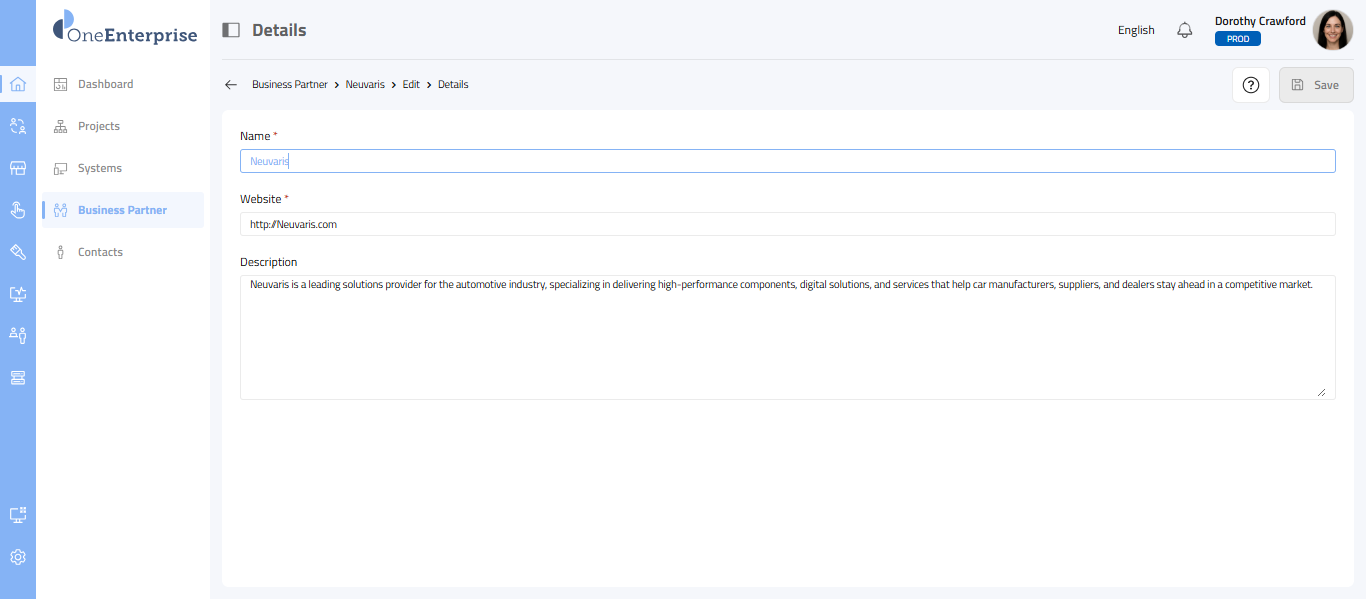This screenshot has width=1366, height=599.
Task: Go to Dashboard in the side menu
Action: click(105, 84)
